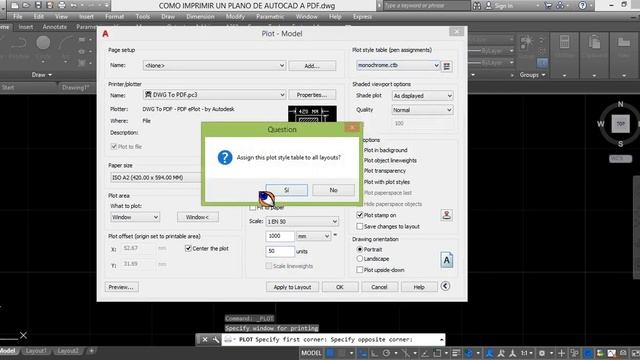Click the polar tracking icon in status bar
Image resolution: width=640 pixels, height=360 pixels.
(x=387, y=353)
